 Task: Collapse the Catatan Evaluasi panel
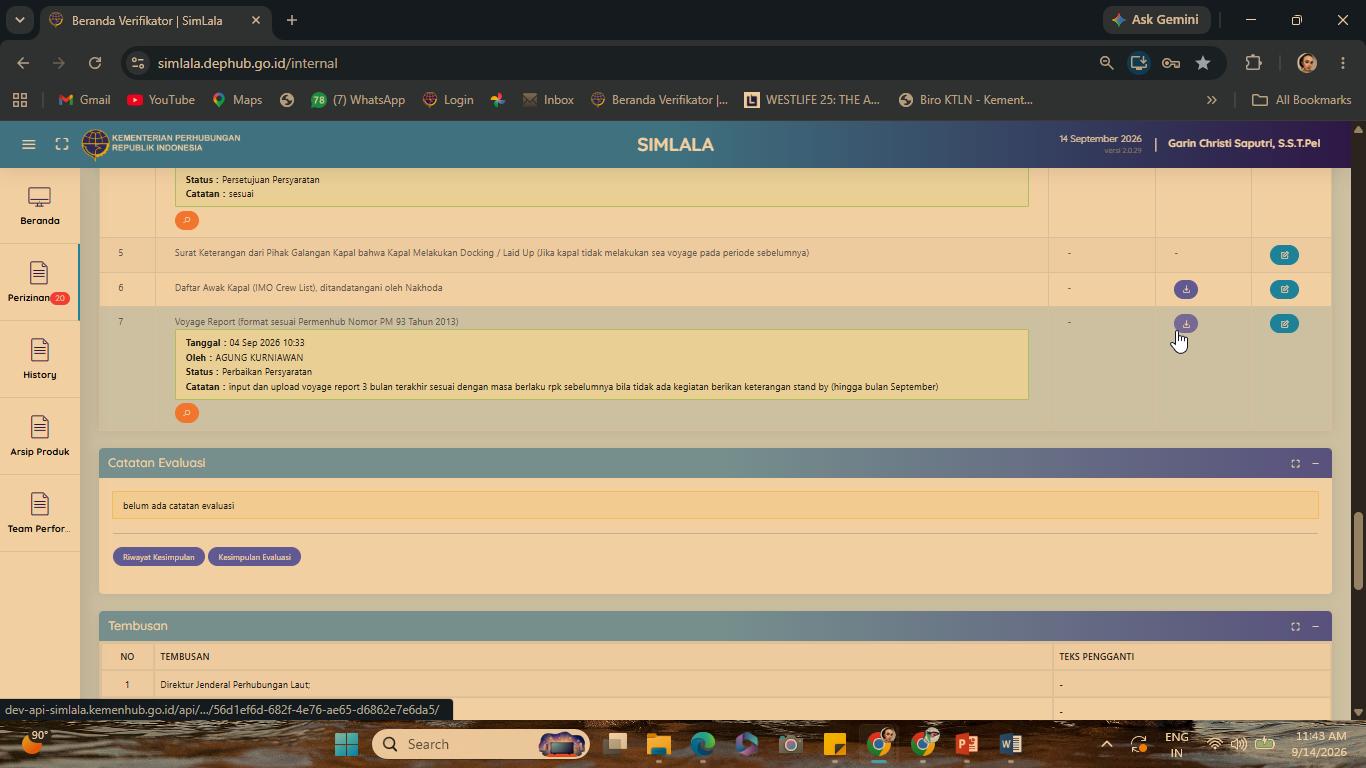1315,463
